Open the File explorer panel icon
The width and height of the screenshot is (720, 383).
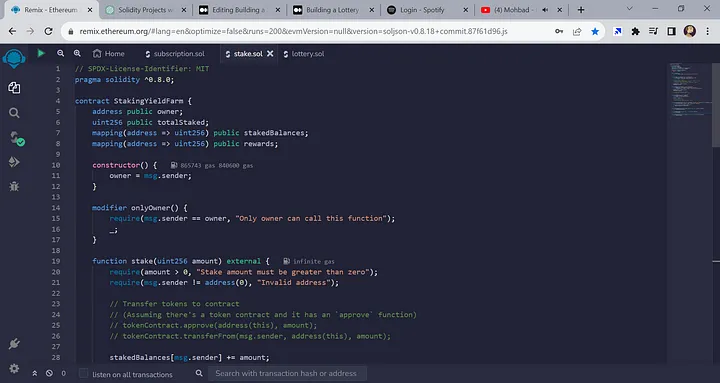pyautogui.click(x=14, y=88)
